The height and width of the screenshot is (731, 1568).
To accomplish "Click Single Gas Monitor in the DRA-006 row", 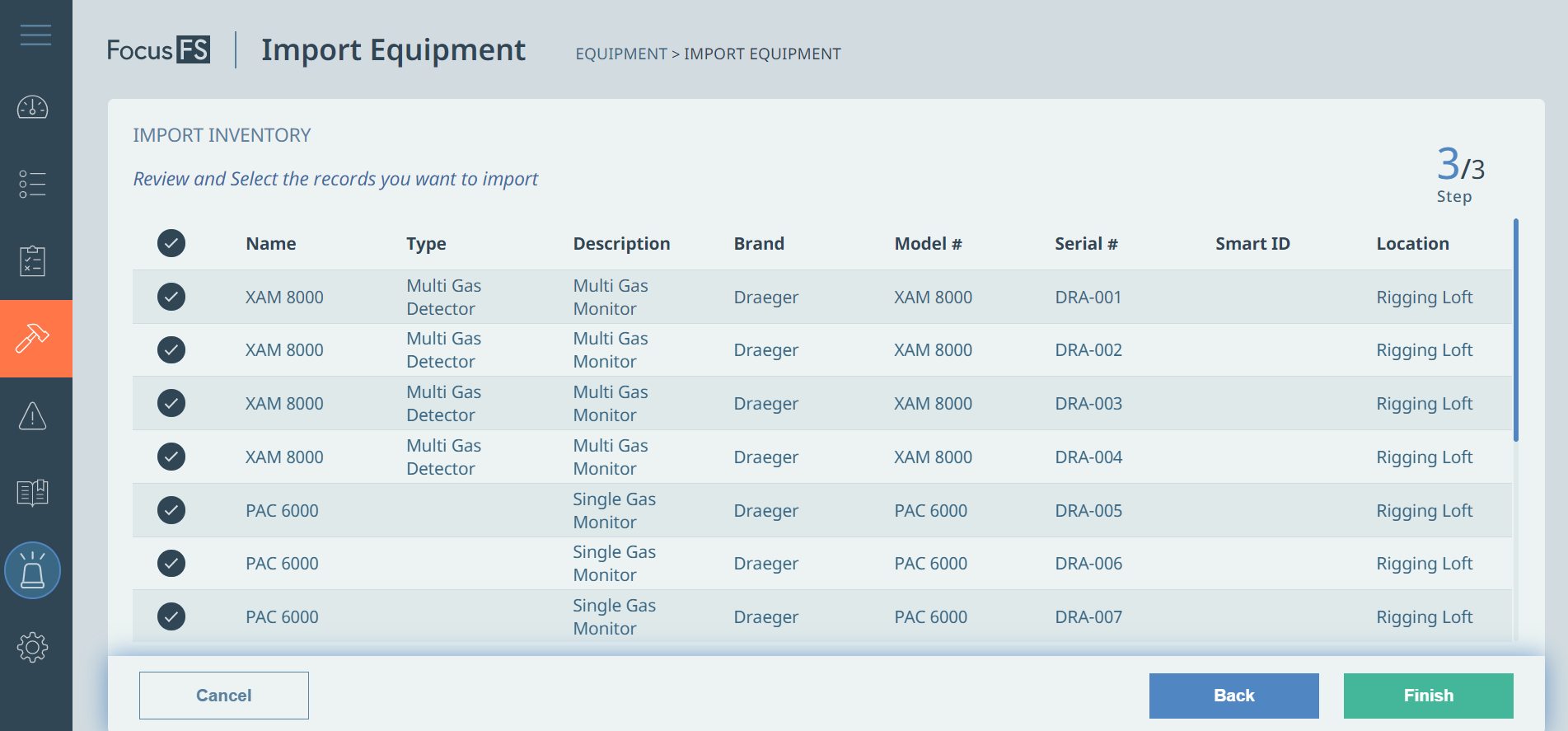I will pyautogui.click(x=614, y=564).
